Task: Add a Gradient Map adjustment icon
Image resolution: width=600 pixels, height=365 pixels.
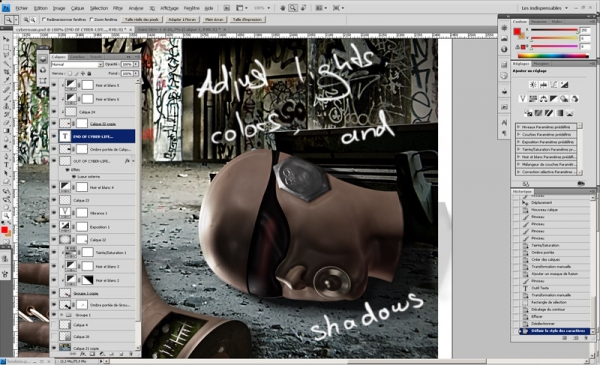Action: pos(559,113)
